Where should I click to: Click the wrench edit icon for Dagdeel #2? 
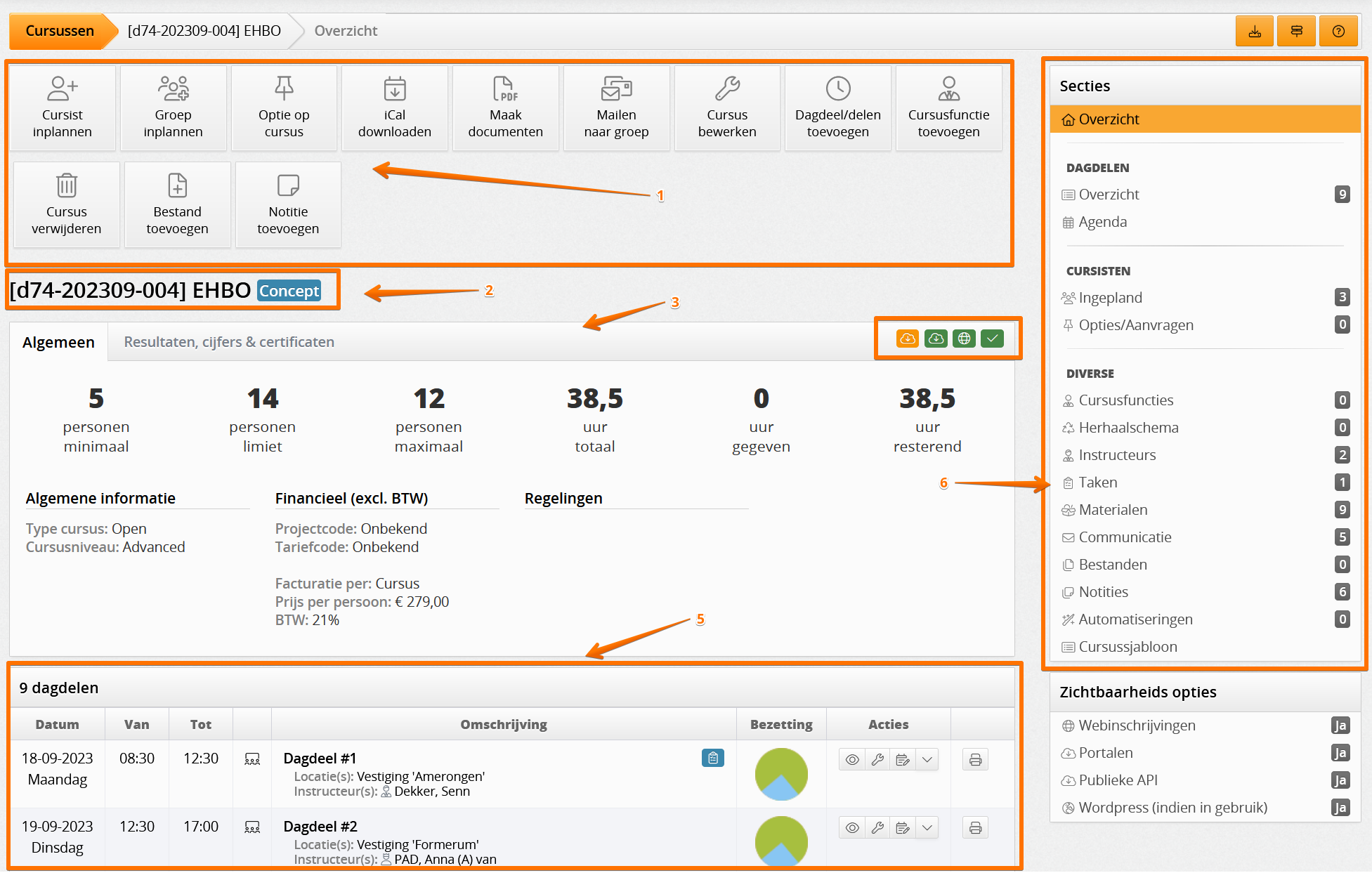877,828
